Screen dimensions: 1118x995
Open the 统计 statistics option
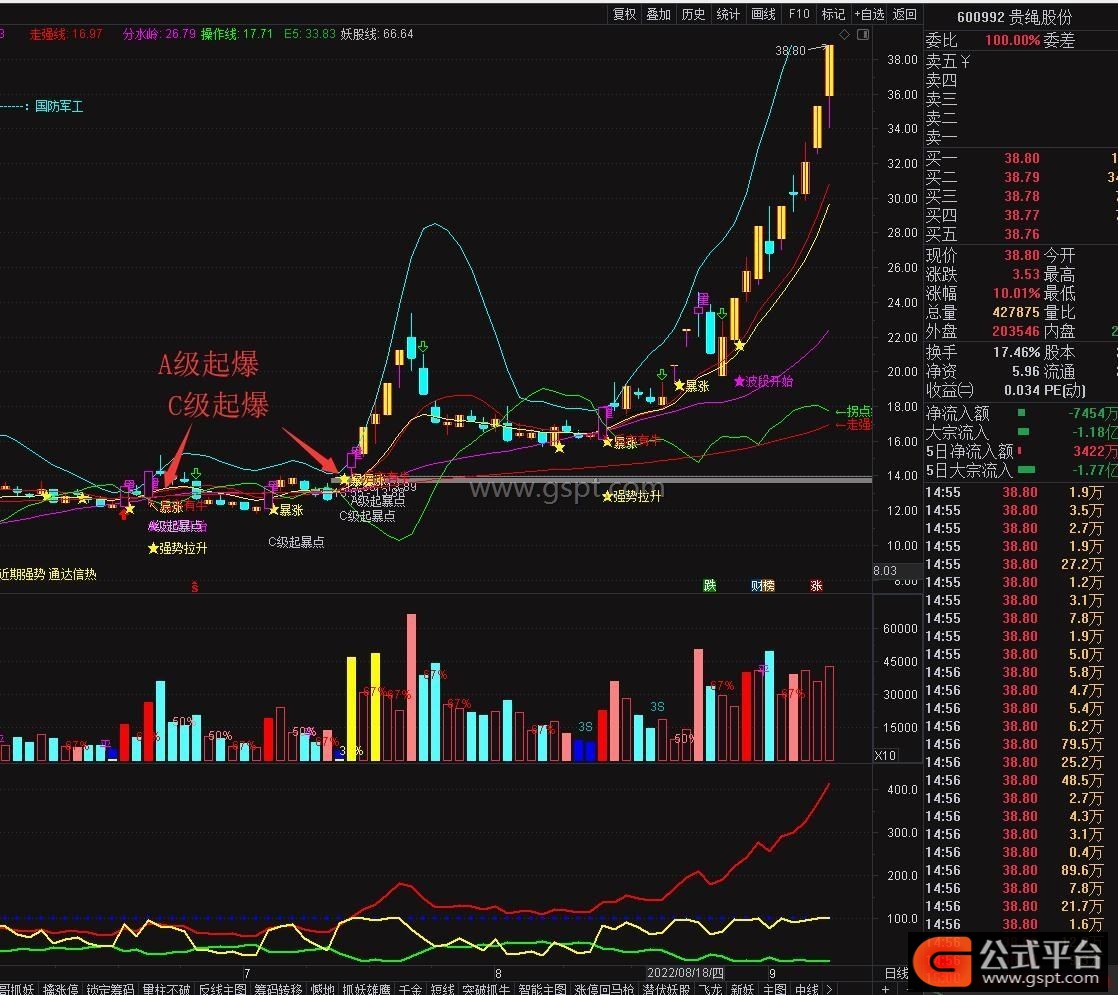pyautogui.click(x=728, y=14)
